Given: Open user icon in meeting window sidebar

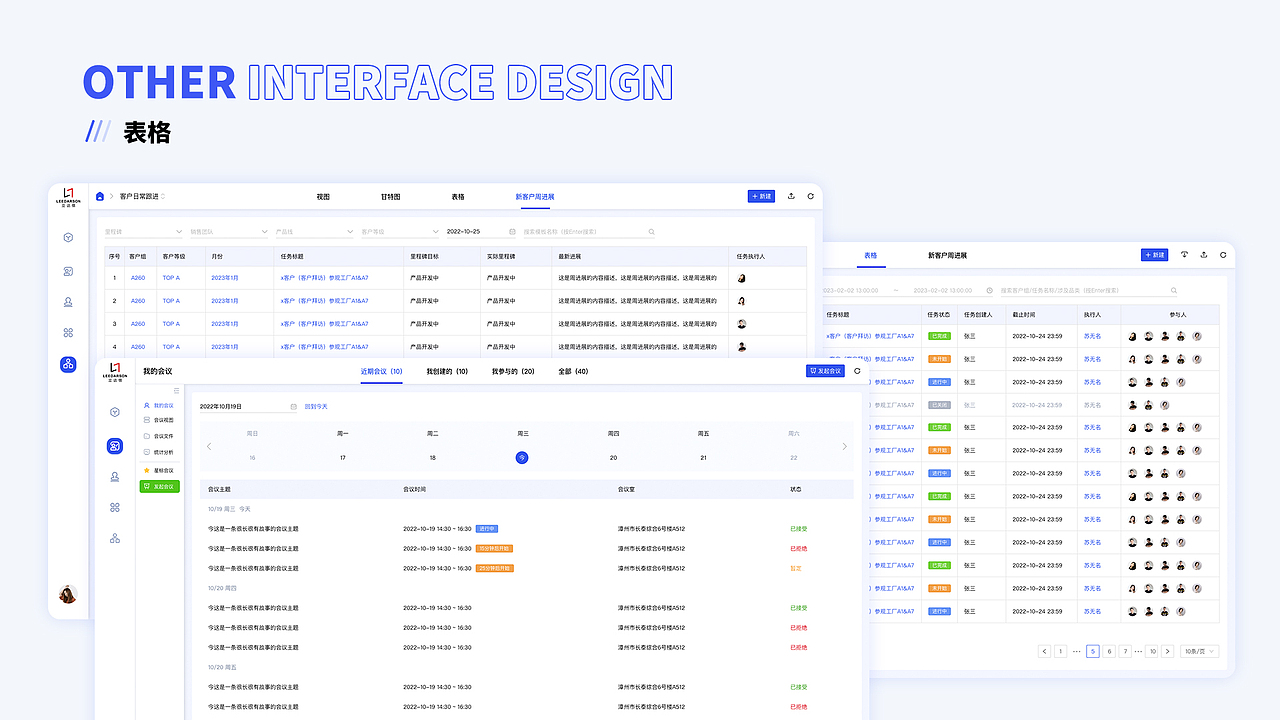Looking at the screenshot, I should point(115,477).
